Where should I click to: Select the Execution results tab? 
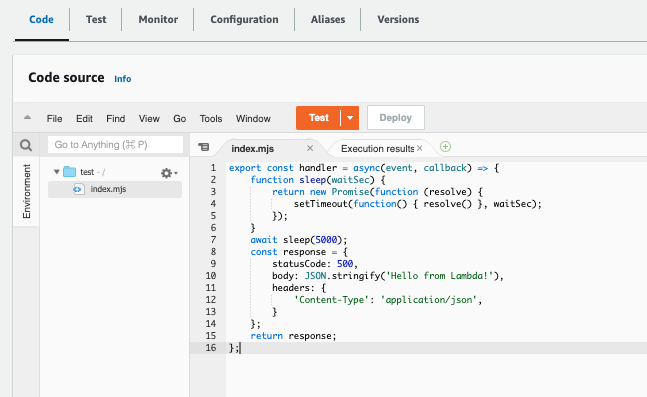pyautogui.click(x=378, y=149)
